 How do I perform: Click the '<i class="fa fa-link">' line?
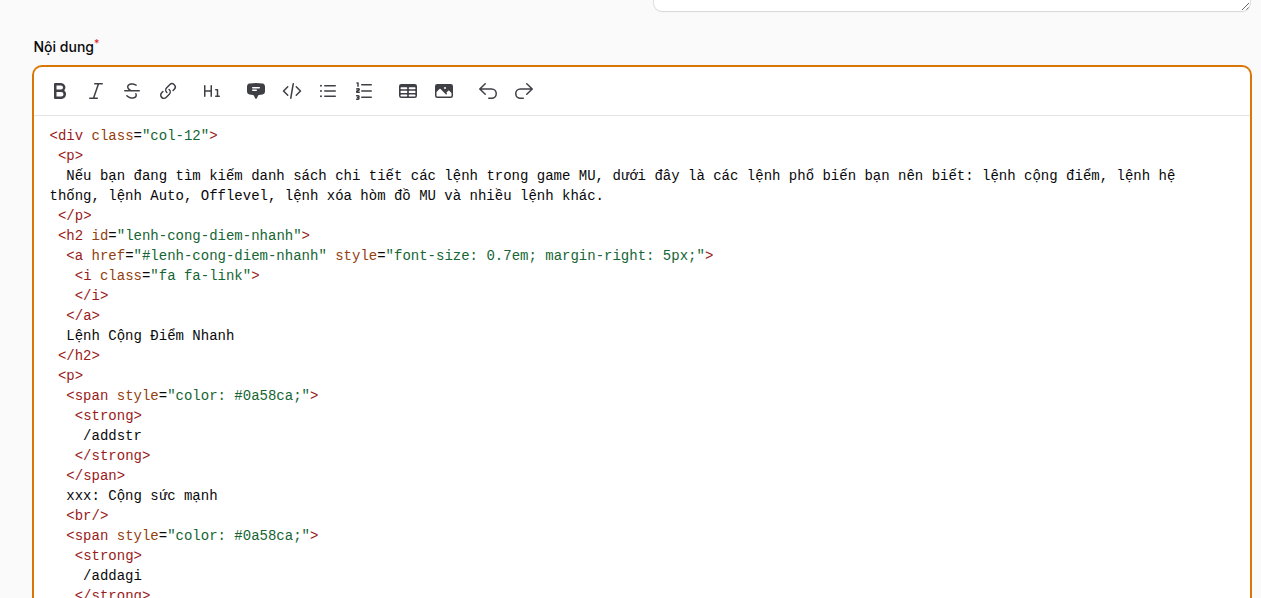(167, 275)
